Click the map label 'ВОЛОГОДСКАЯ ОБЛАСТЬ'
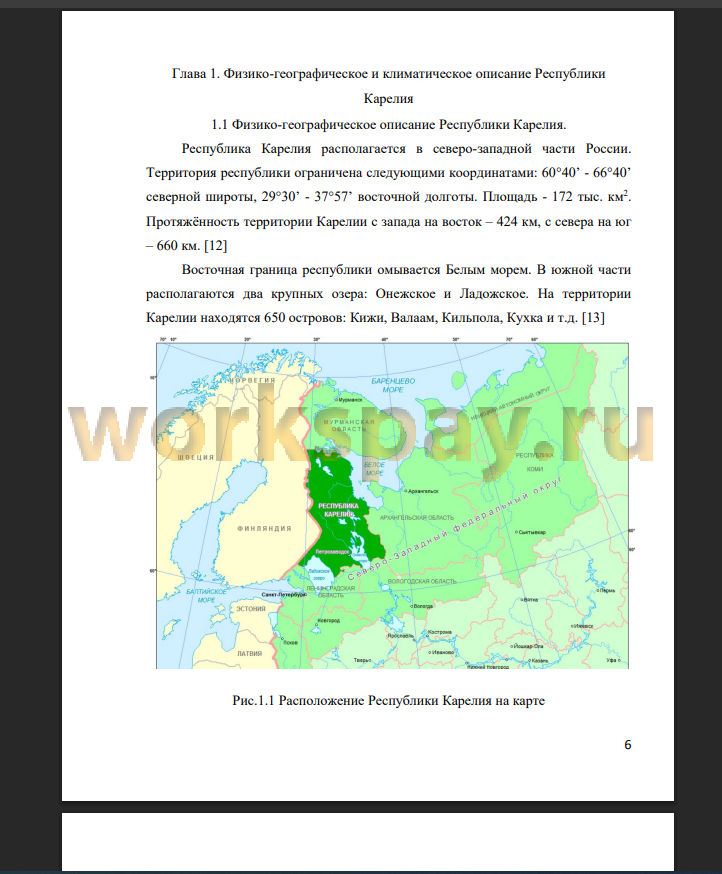 (x=422, y=581)
